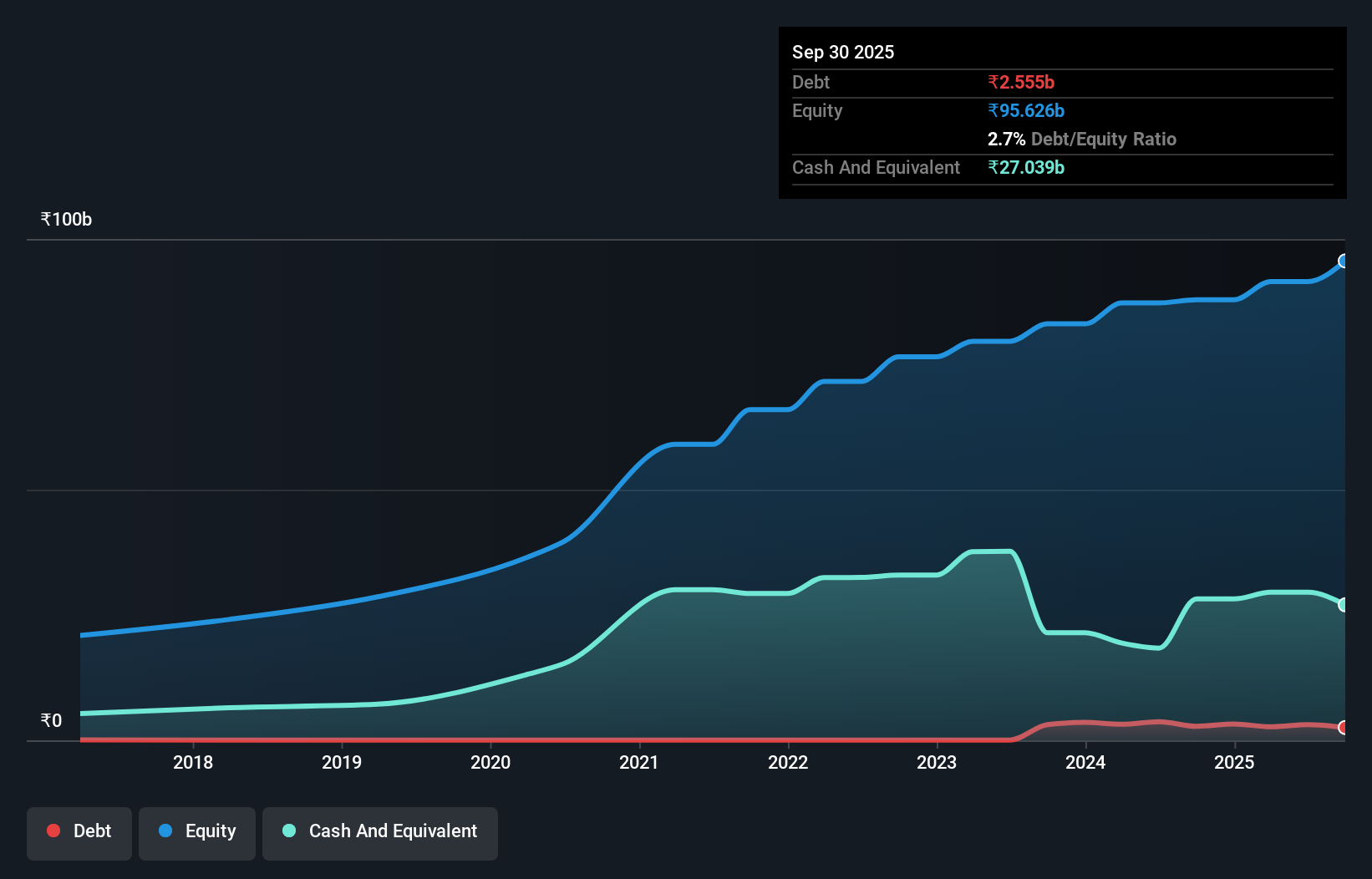The image size is (1372, 879).
Task: Click the 2023 cash peak on the chart
Action: pos(990,551)
